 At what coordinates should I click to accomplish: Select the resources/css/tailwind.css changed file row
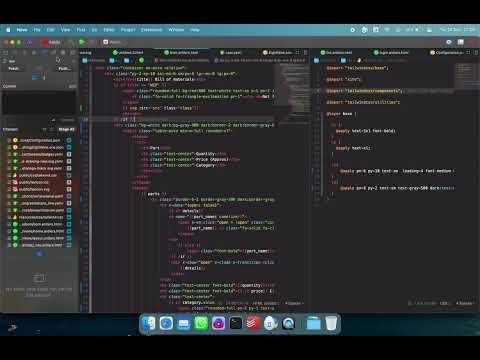click(39, 217)
